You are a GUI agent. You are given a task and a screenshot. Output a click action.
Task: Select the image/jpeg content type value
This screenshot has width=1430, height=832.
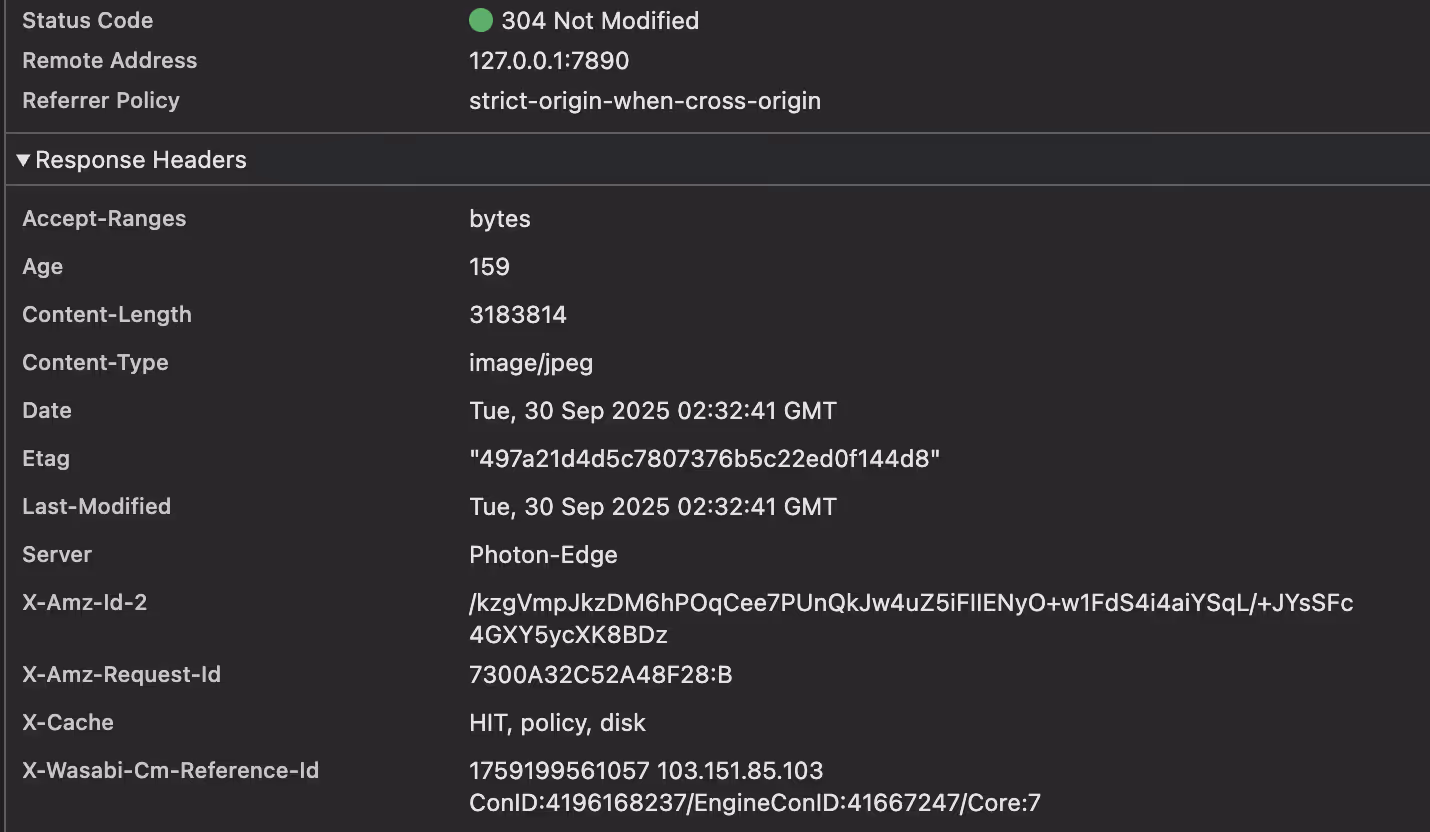531,363
